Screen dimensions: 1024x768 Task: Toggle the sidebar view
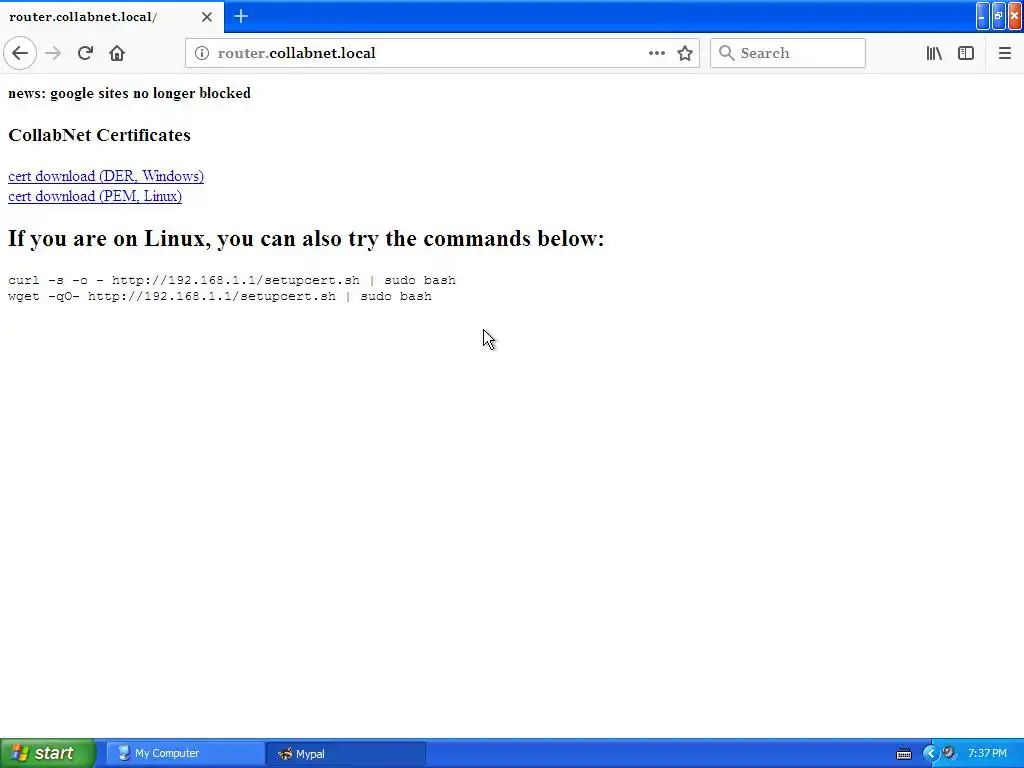click(x=966, y=53)
